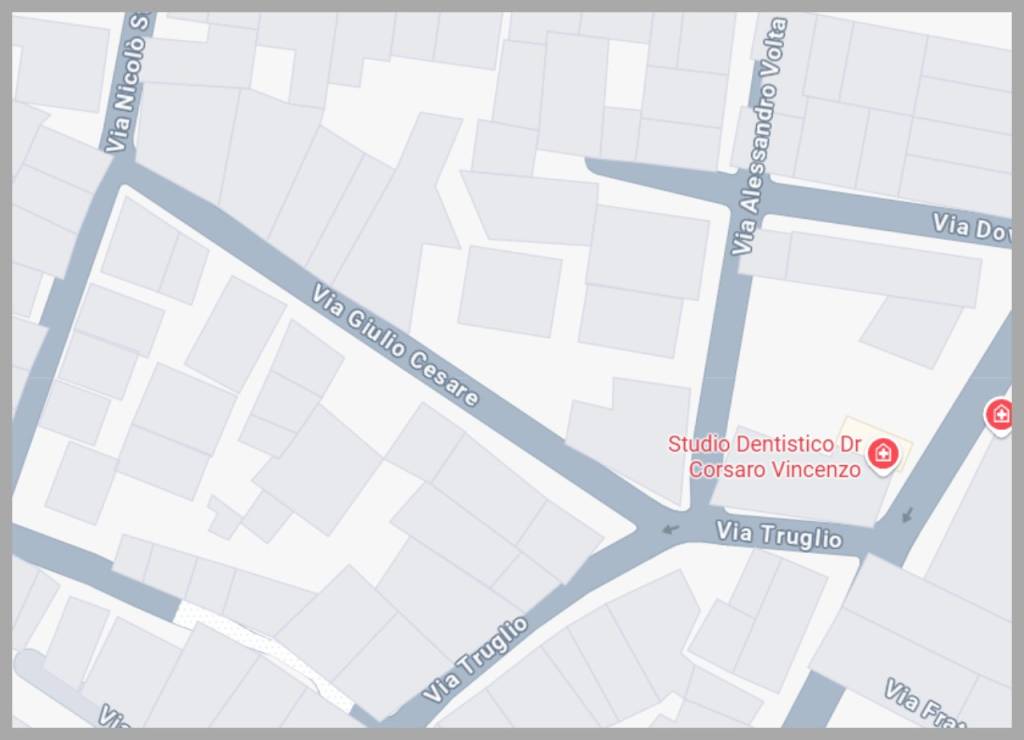The width and height of the screenshot is (1024, 740).
Task: Open the Studio Dentistico Dr Corsaro Vincenzo label
Action: [765, 457]
